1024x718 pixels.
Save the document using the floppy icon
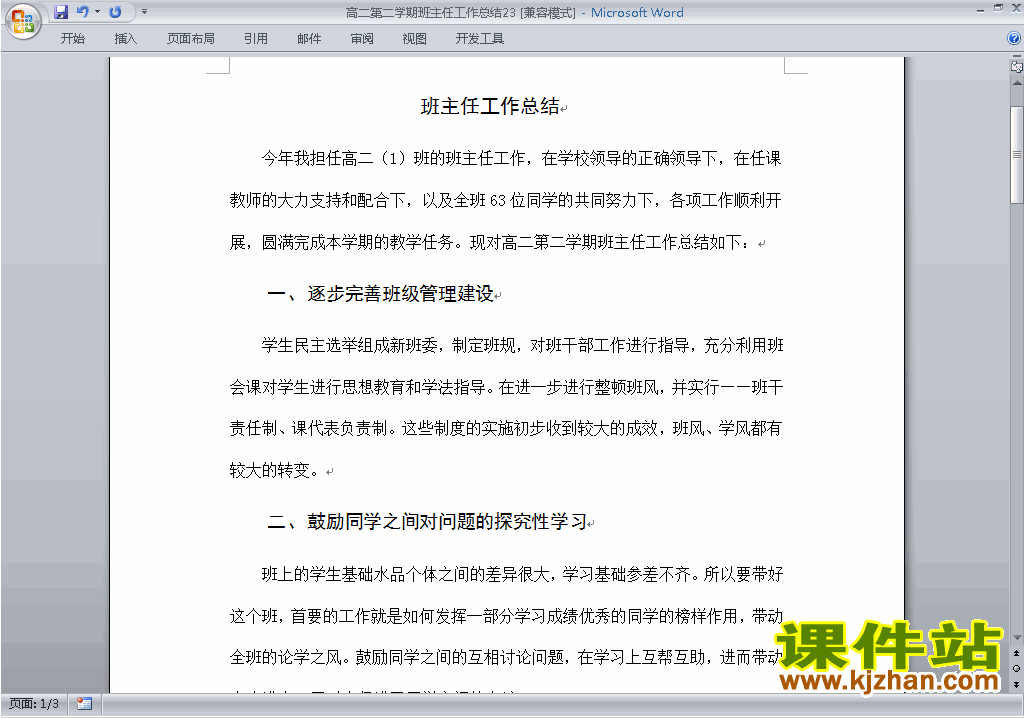61,12
